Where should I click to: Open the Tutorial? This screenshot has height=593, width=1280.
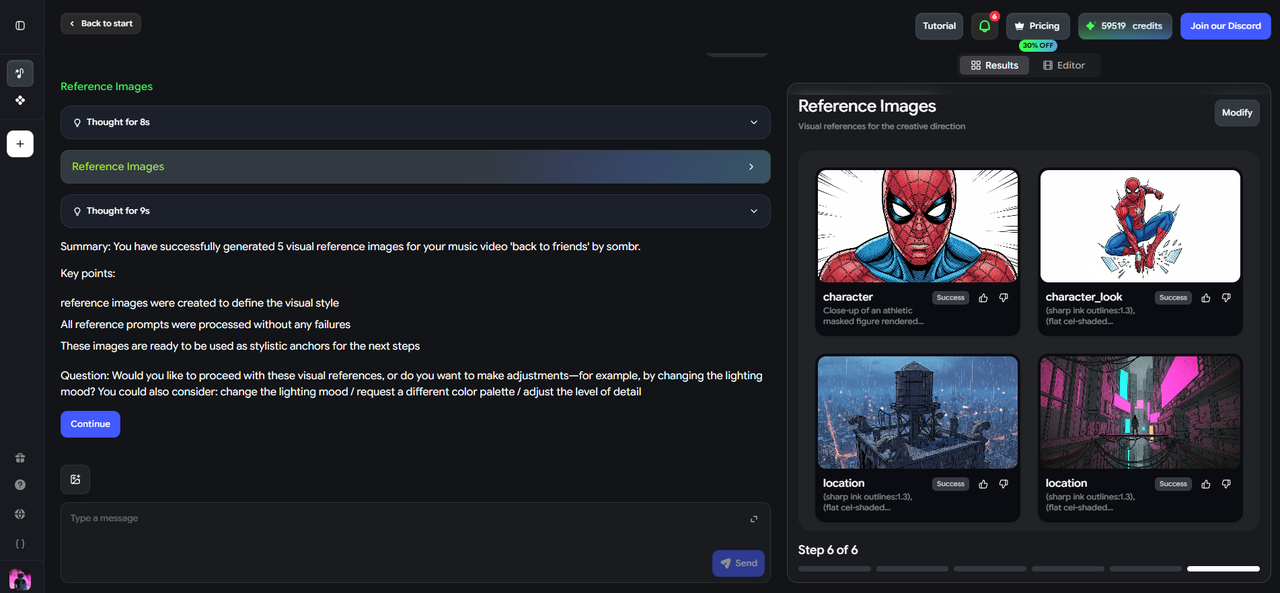[x=939, y=26]
